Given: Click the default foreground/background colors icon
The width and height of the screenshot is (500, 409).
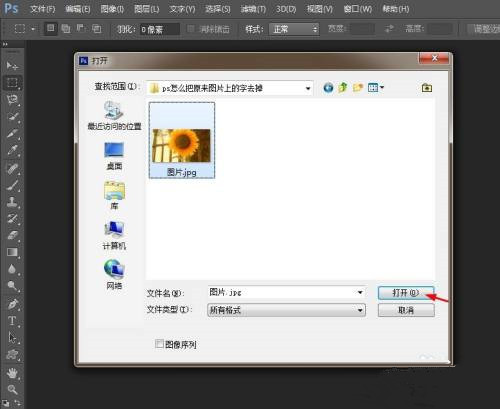Looking at the screenshot, I should pos(6,403).
